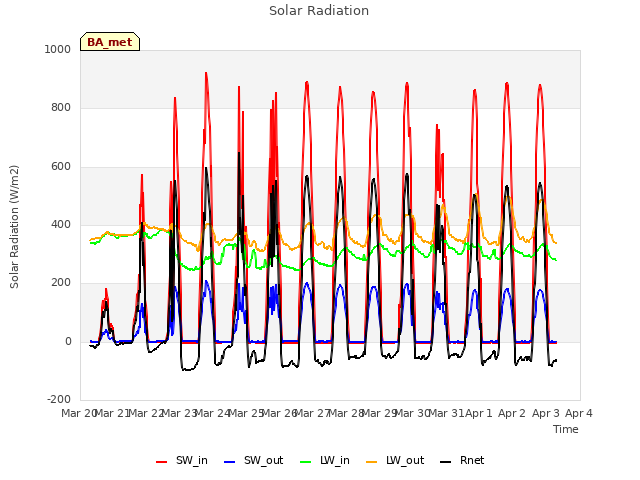Click the Mar 31 x-axis tick label
The image size is (640, 480).
click(447, 413)
